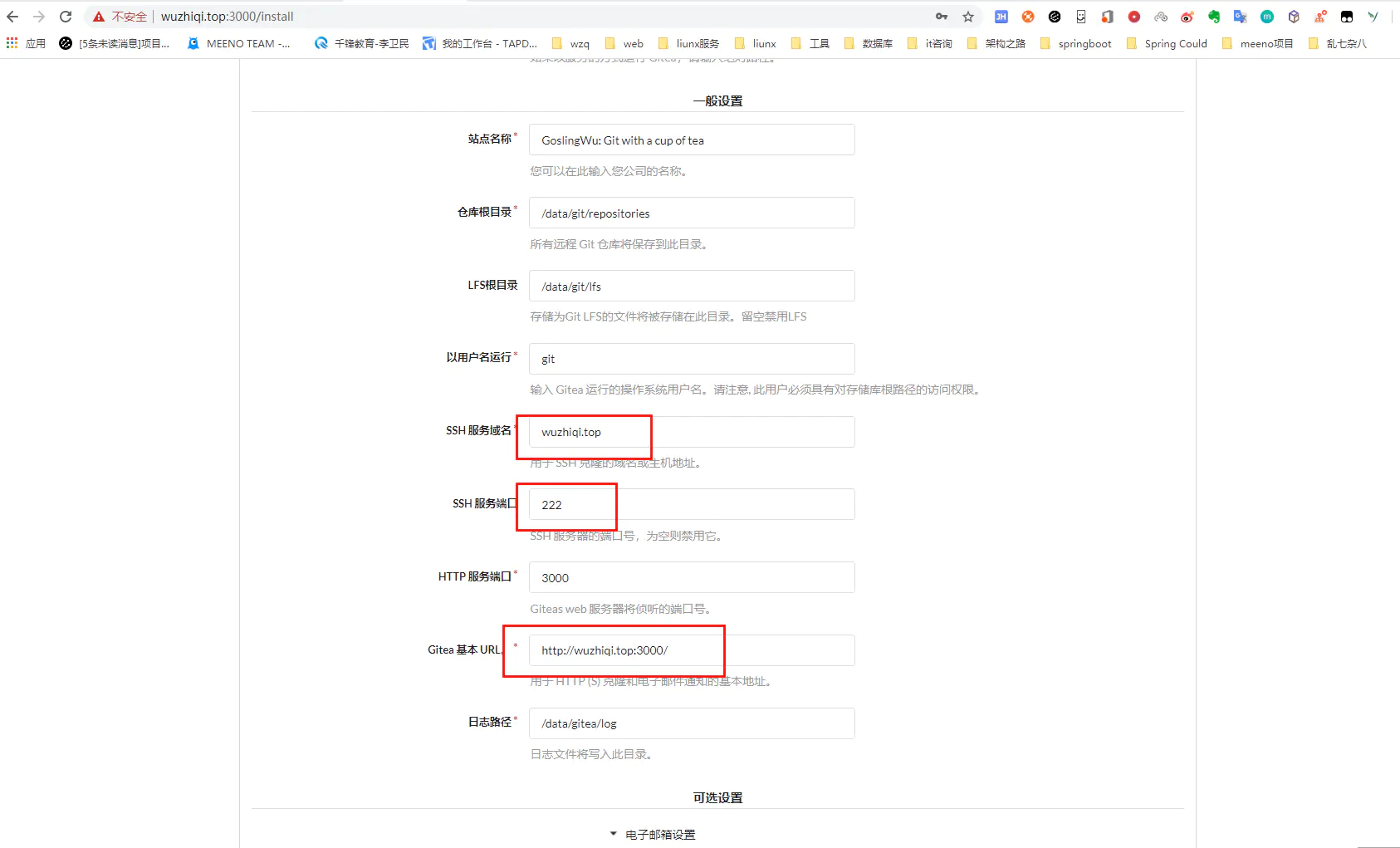This screenshot has width=1400, height=848.
Task: Open the 乱七杂八 bookmarks folder
Action: point(1337,43)
